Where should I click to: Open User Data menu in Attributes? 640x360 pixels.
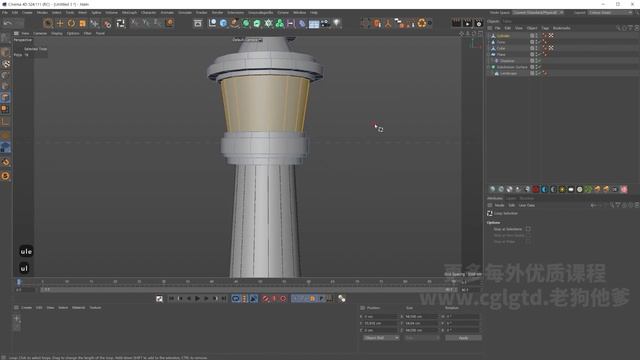[527, 205]
